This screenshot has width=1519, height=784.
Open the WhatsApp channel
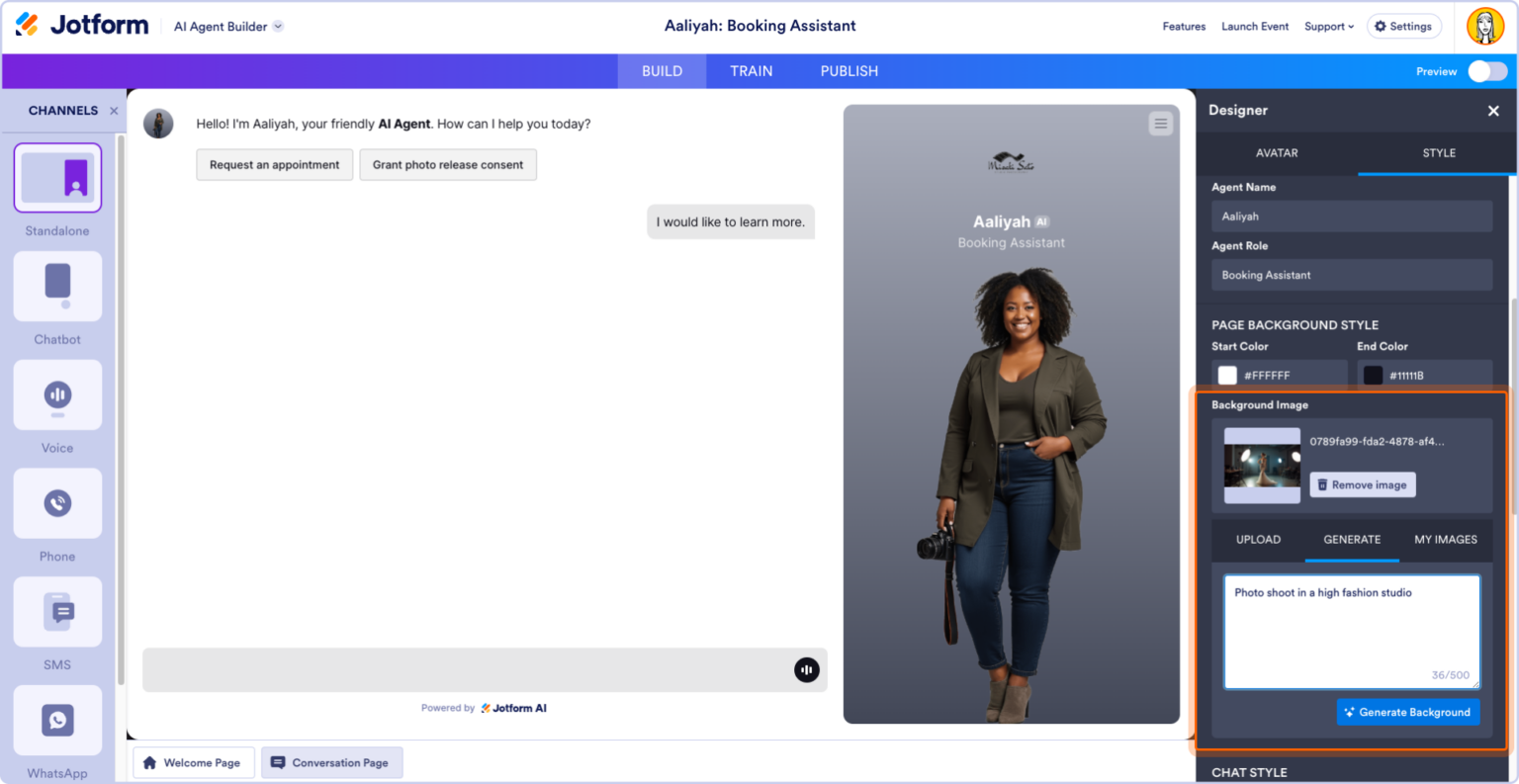click(56, 720)
